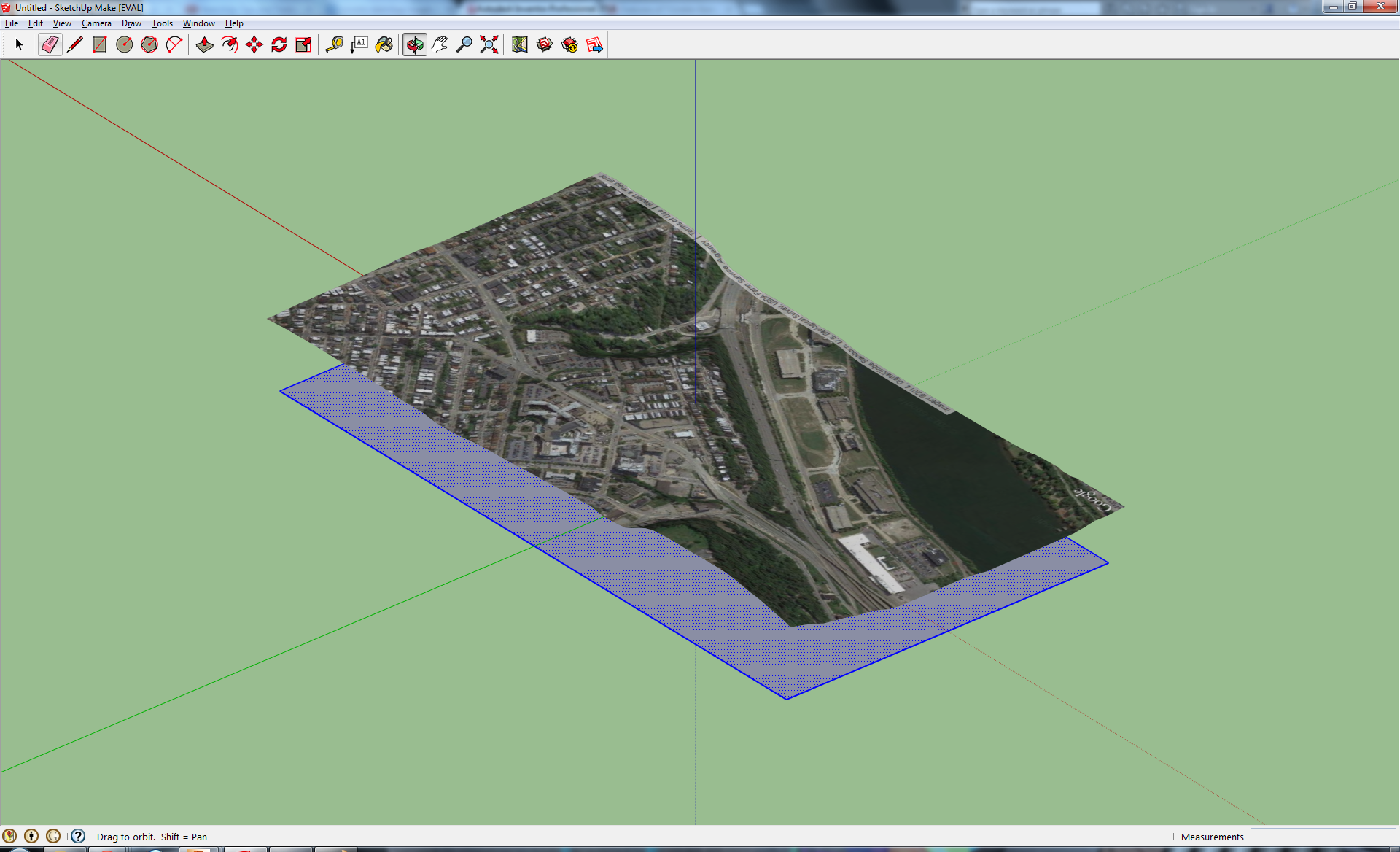This screenshot has height=852, width=1400.
Task: Open the View menu
Action: tap(62, 23)
